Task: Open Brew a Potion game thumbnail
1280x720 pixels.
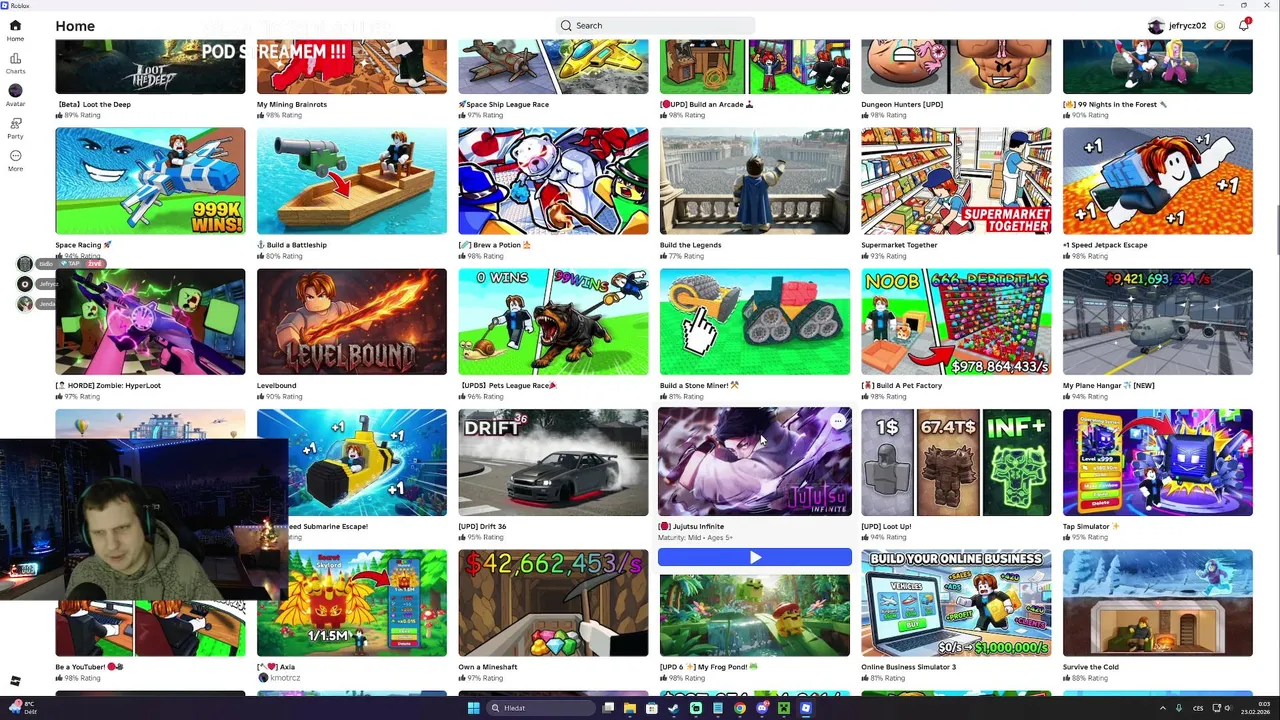Action: click(x=553, y=181)
